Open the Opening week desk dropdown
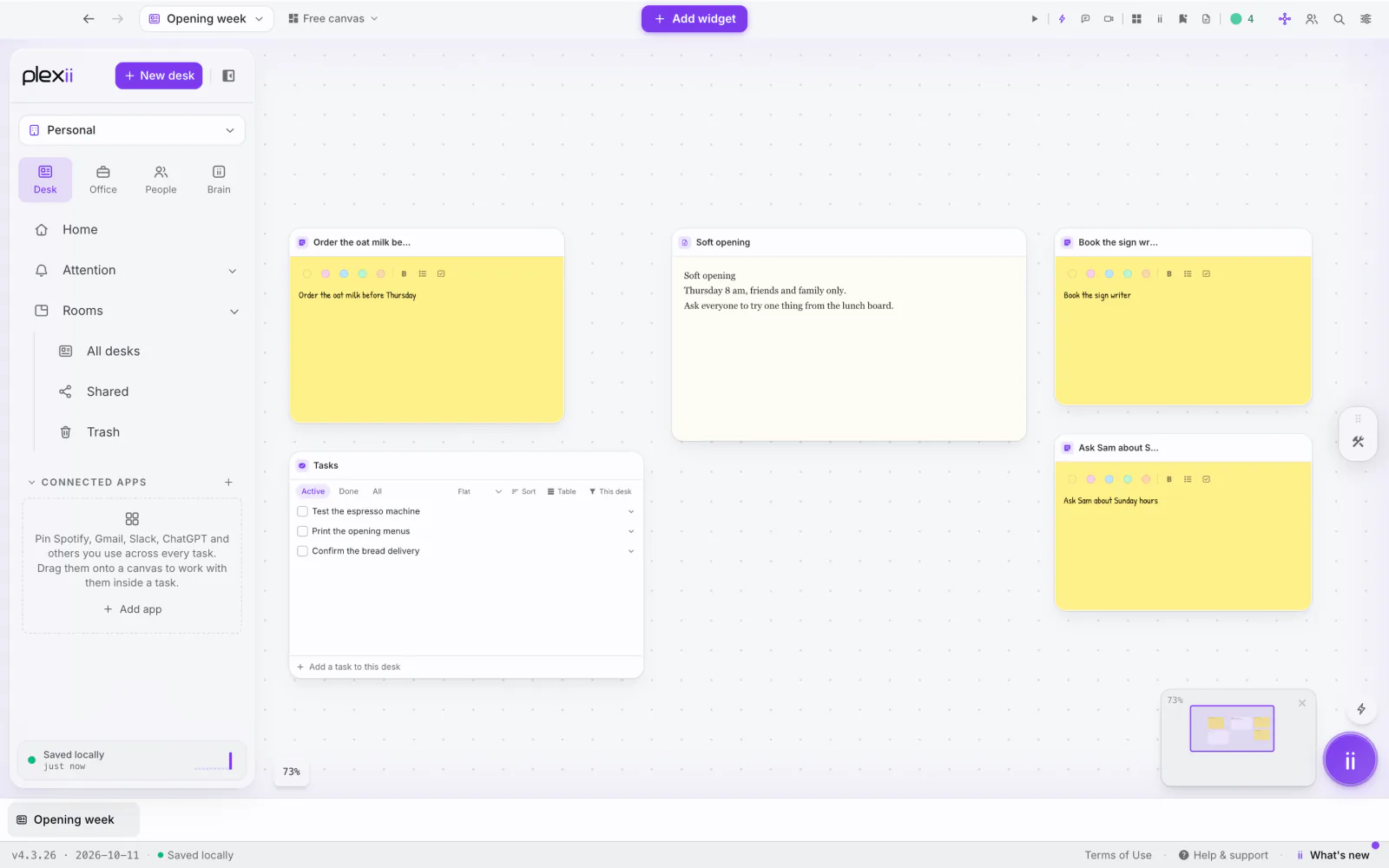Screen dimensions: 1389x868 click(x=207, y=18)
